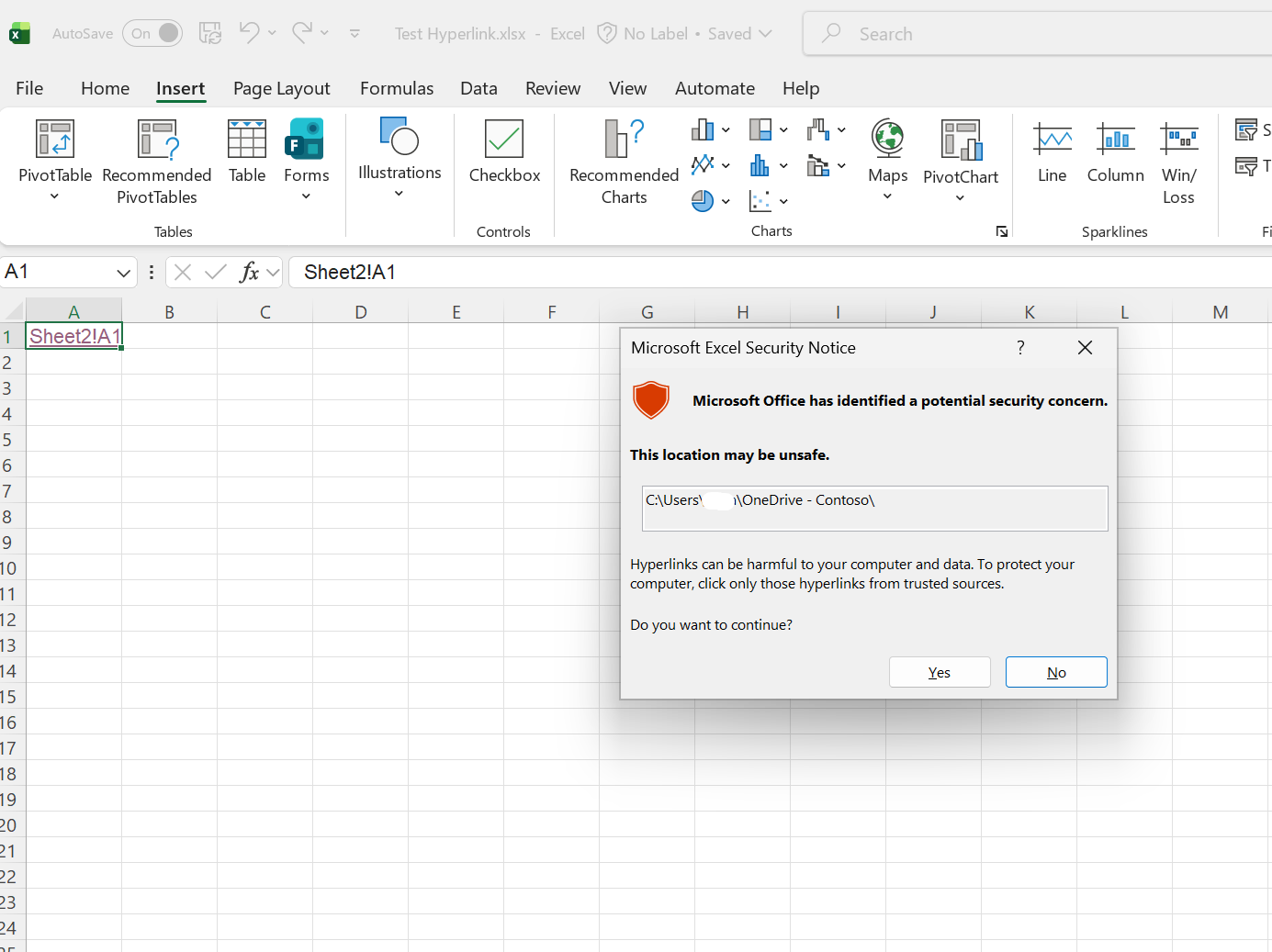This screenshot has width=1272, height=952.
Task: Toggle AutoSave switch off
Action: pos(152,33)
